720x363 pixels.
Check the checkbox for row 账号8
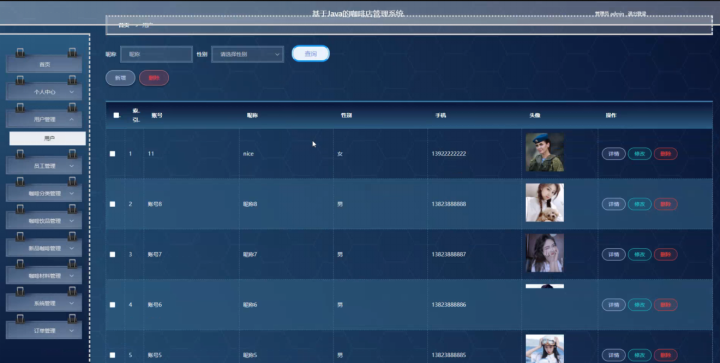click(x=112, y=204)
